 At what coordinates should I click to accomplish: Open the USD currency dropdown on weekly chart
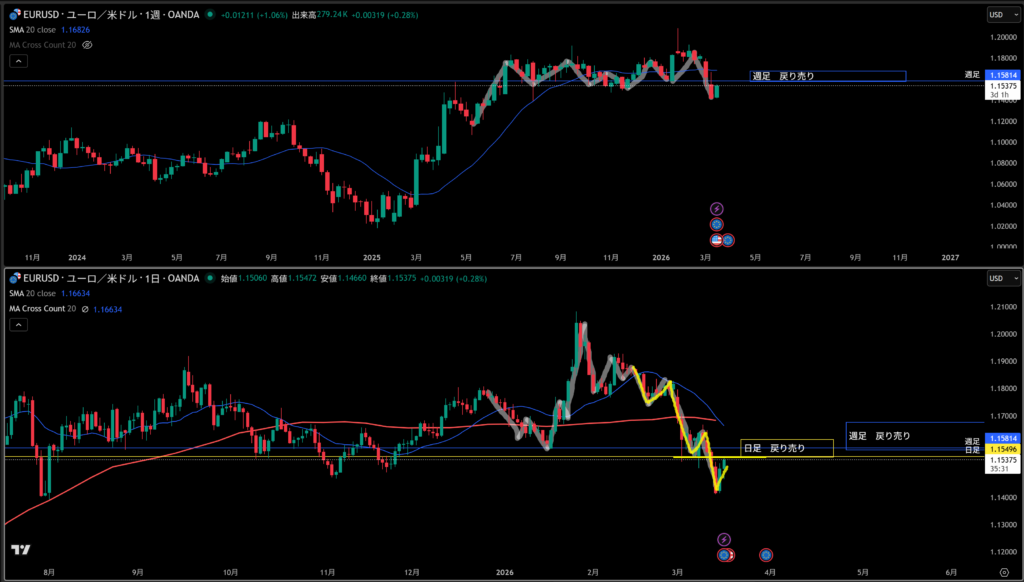[x=999, y=15]
